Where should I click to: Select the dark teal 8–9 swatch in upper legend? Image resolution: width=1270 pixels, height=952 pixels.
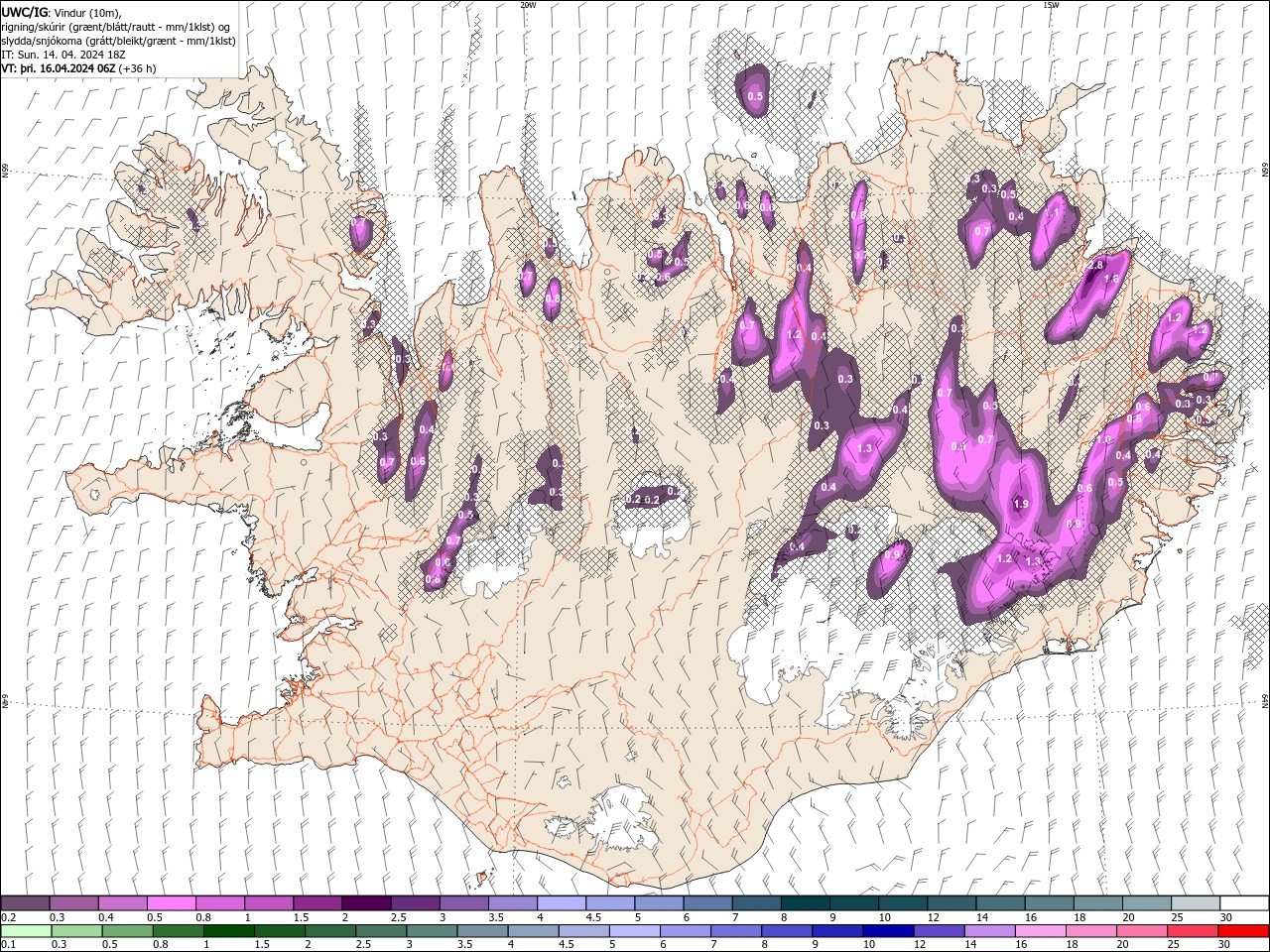click(x=805, y=903)
